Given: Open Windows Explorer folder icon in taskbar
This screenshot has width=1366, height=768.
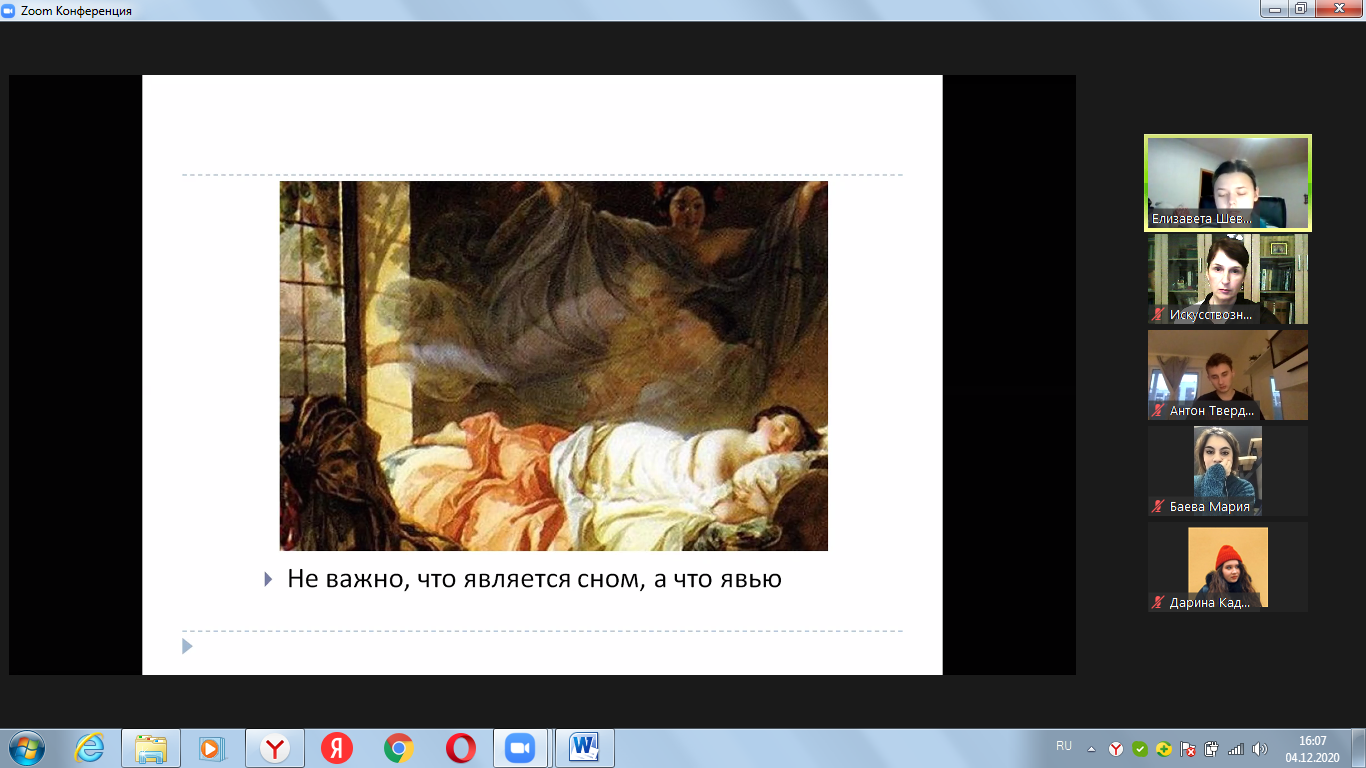Looking at the screenshot, I should tap(151, 748).
